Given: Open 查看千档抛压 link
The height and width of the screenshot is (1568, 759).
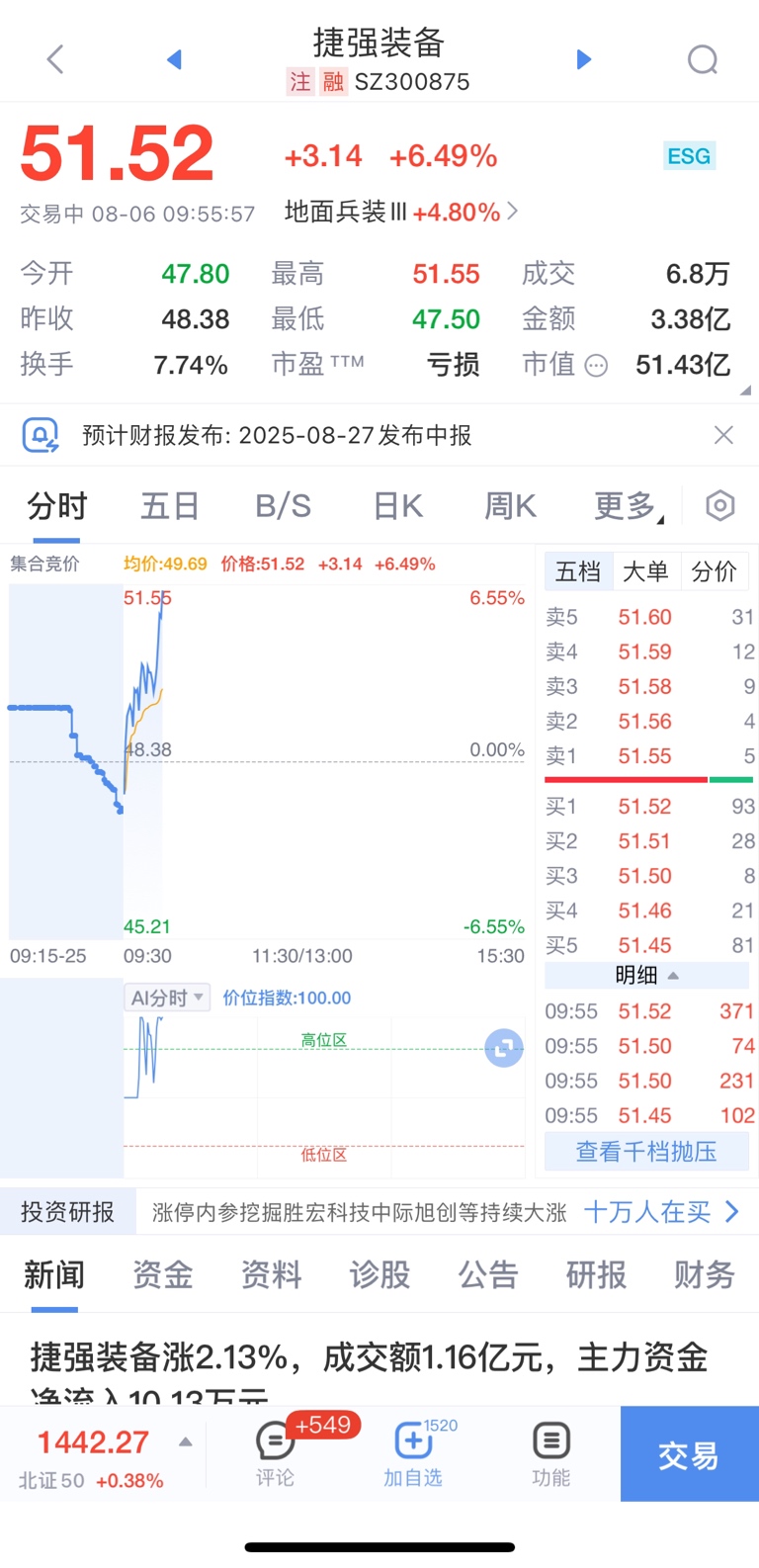Looking at the screenshot, I should (646, 1152).
